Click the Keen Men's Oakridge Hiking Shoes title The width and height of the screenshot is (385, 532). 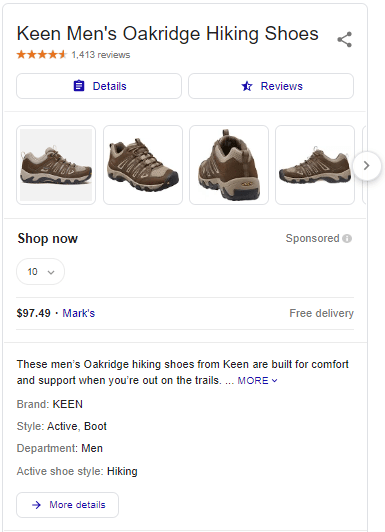click(x=168, y=34)
